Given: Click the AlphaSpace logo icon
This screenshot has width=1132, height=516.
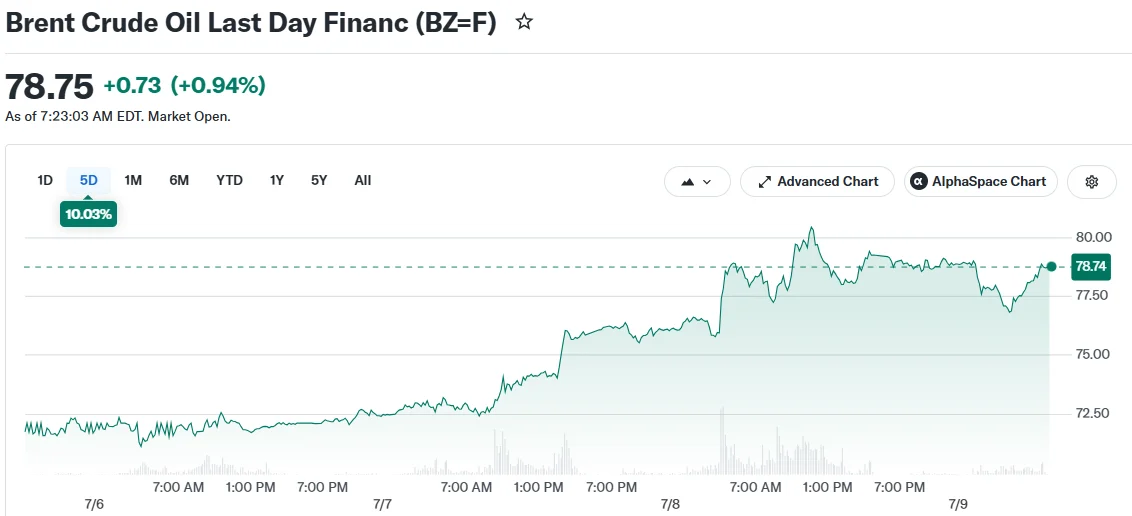Looking at the screenshot, I should tap(919, 182).
